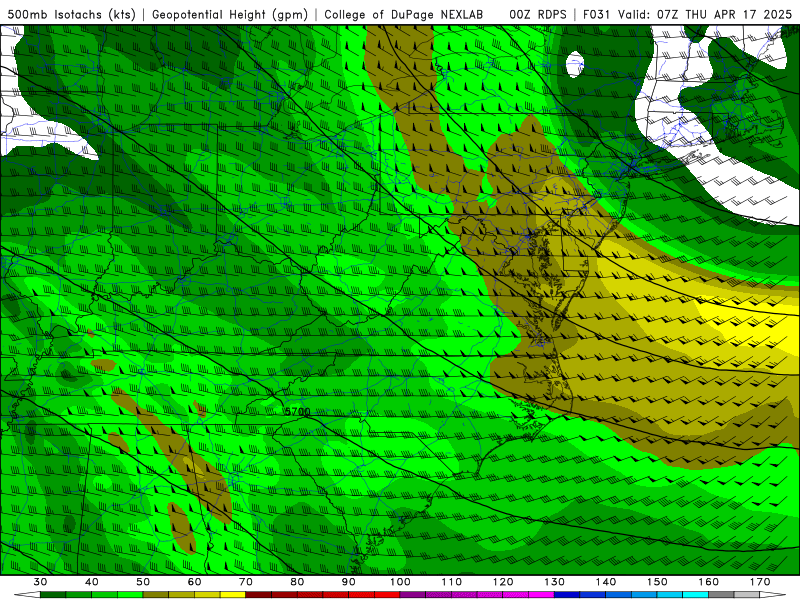800x600 pixels.
Task: Click the '60' color scale label
Action: (x=194, y=582)
